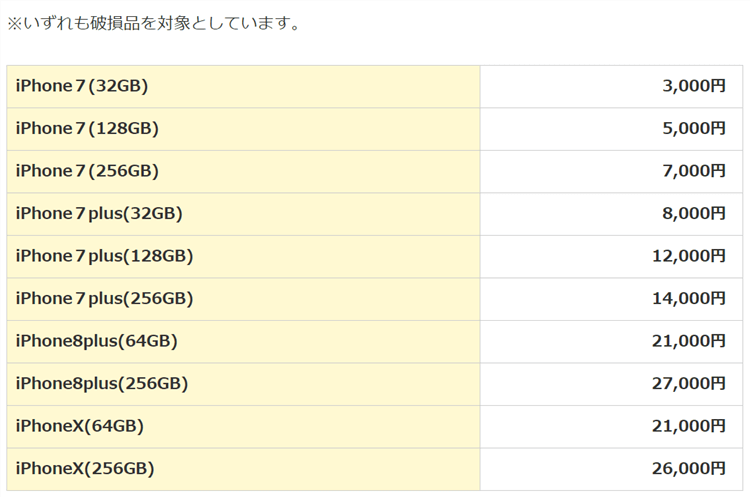Click the 26,000円 price for iPhoneX (256GB)
This screenshot has width=750, height=497.
pyautogui.click(x=688, y=468)
